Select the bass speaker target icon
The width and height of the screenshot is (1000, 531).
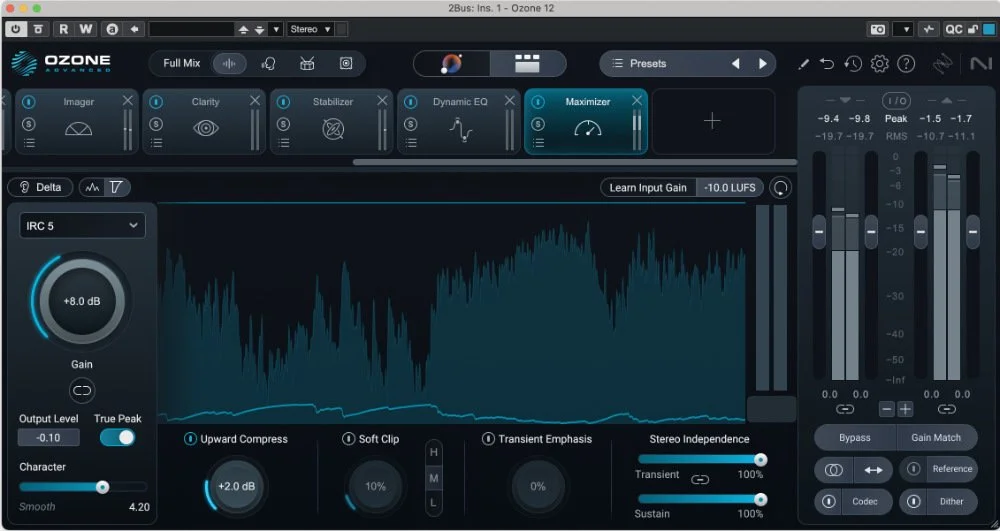346,64
